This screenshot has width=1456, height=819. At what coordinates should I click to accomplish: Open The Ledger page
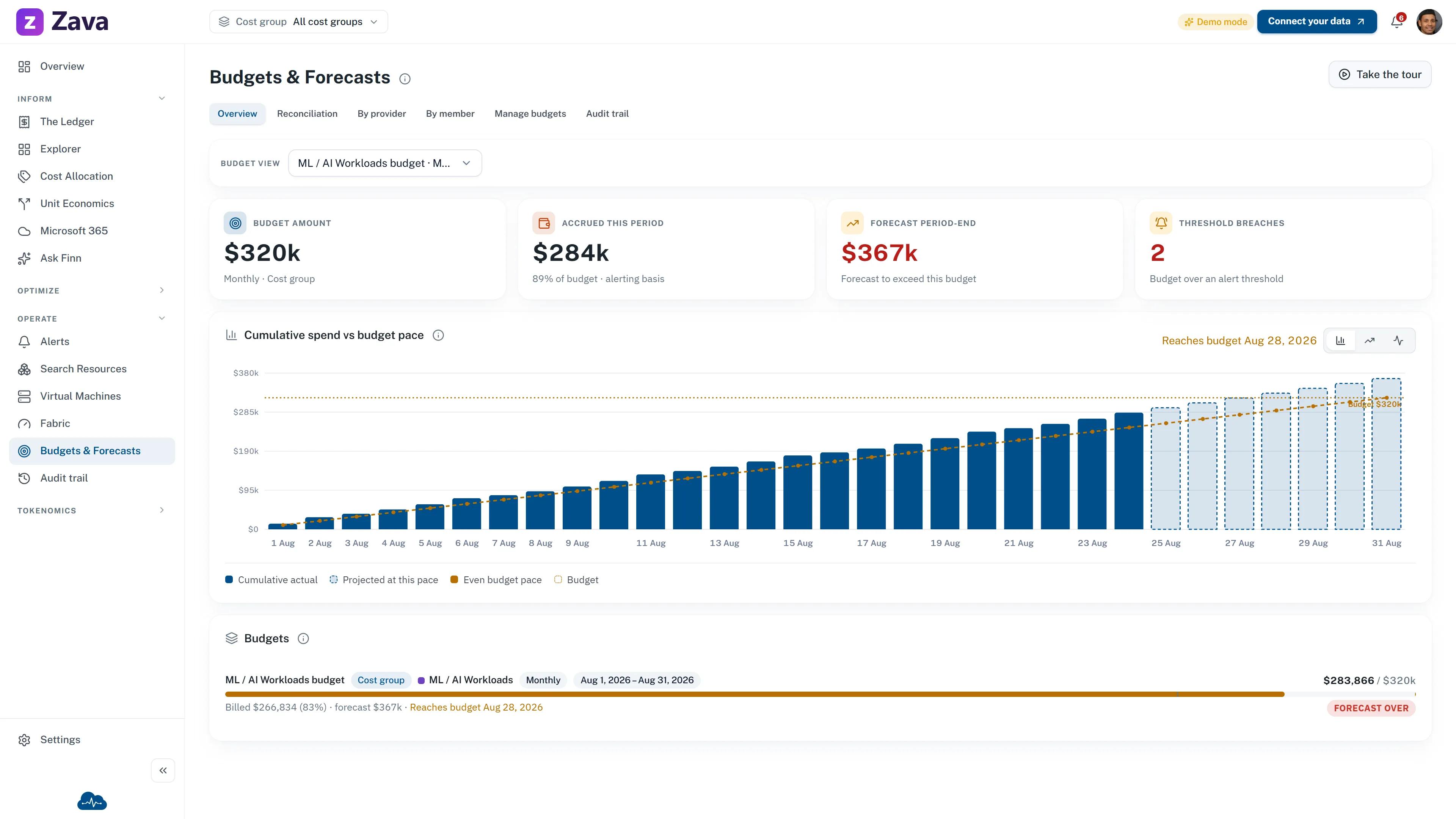92,121
